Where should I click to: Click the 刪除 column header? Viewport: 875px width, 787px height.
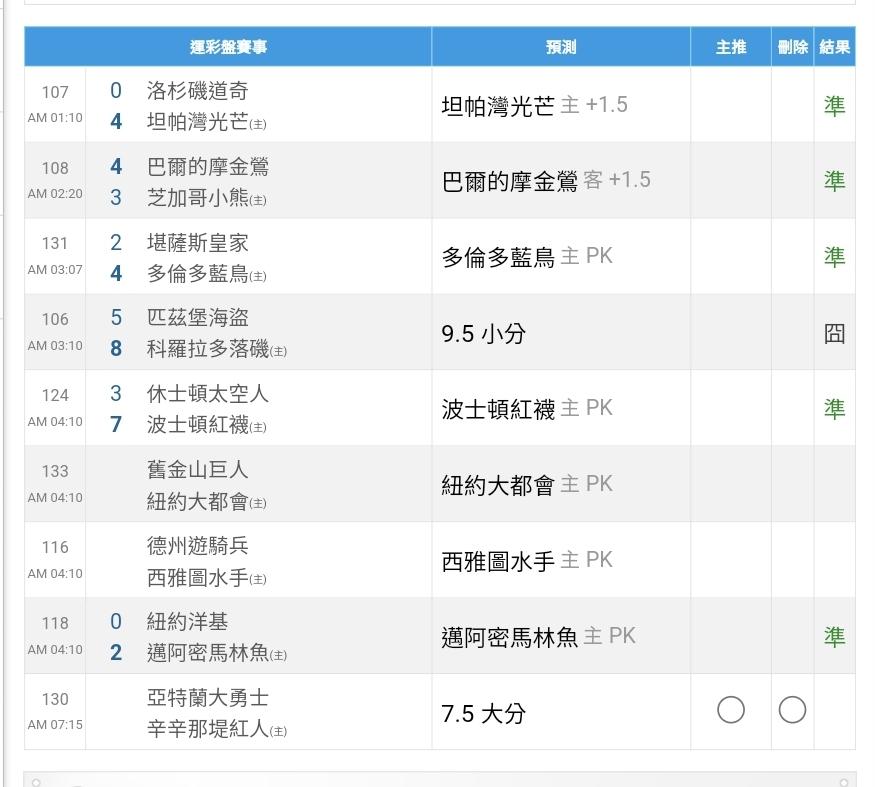click(x=792, y=47)
